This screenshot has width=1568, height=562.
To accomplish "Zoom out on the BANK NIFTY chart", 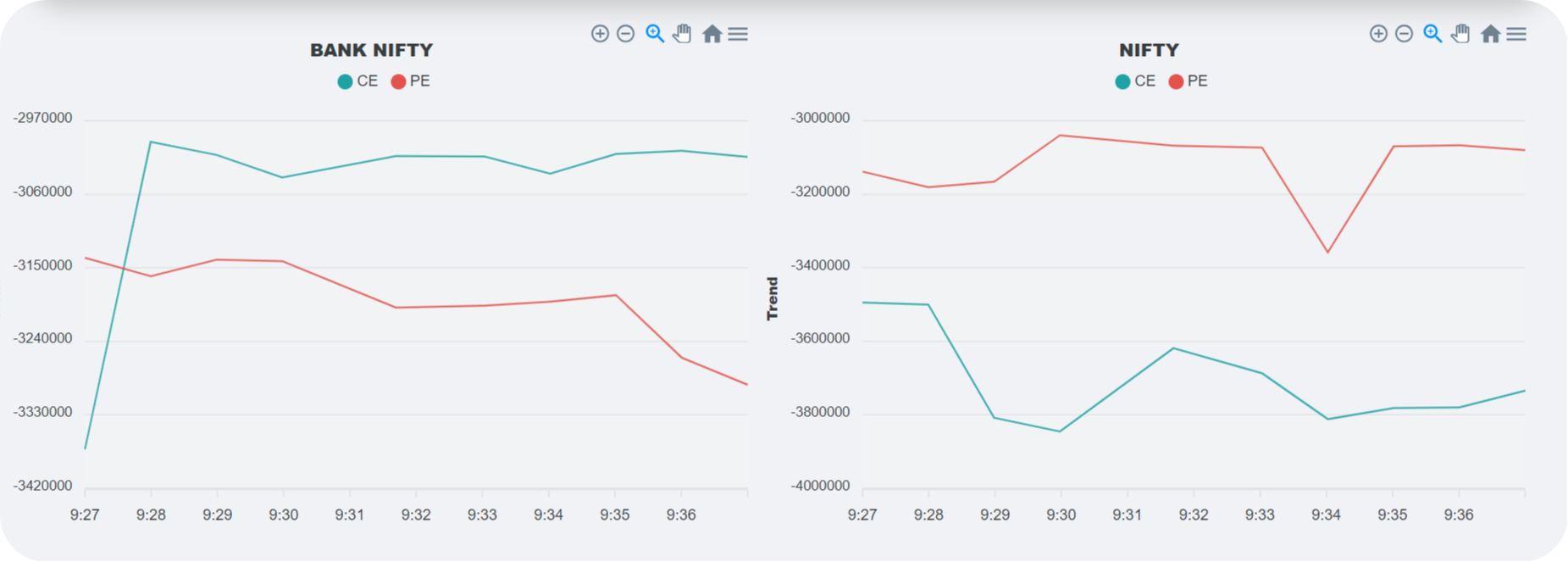I will (x=626, y=34).
